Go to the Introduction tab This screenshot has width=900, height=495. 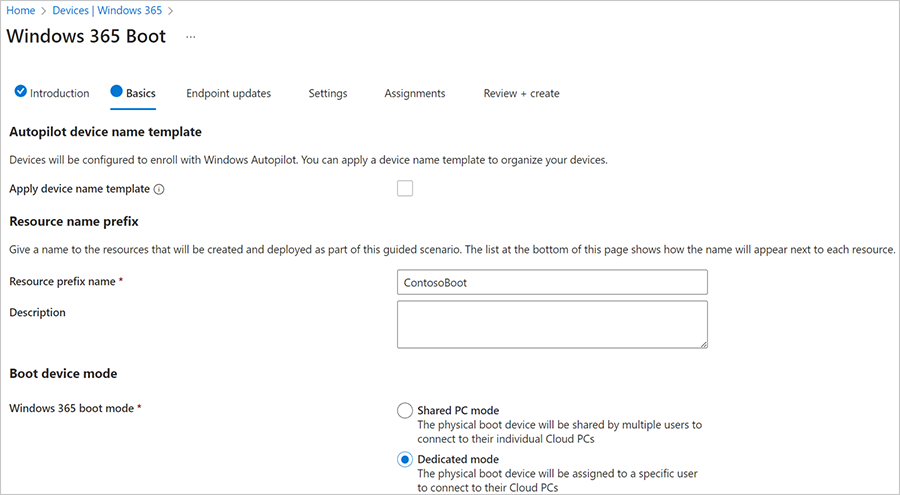pos(60,93)
